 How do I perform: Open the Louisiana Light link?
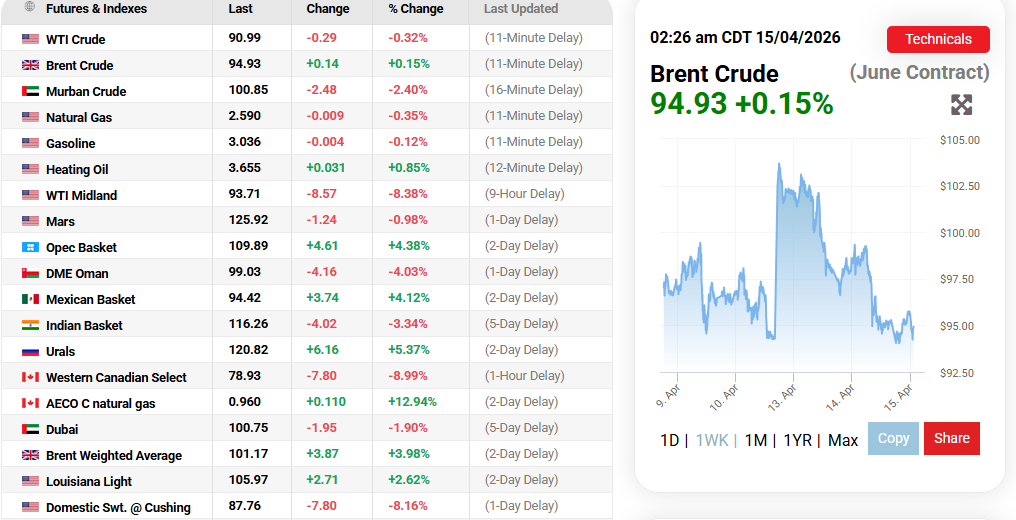89,481
